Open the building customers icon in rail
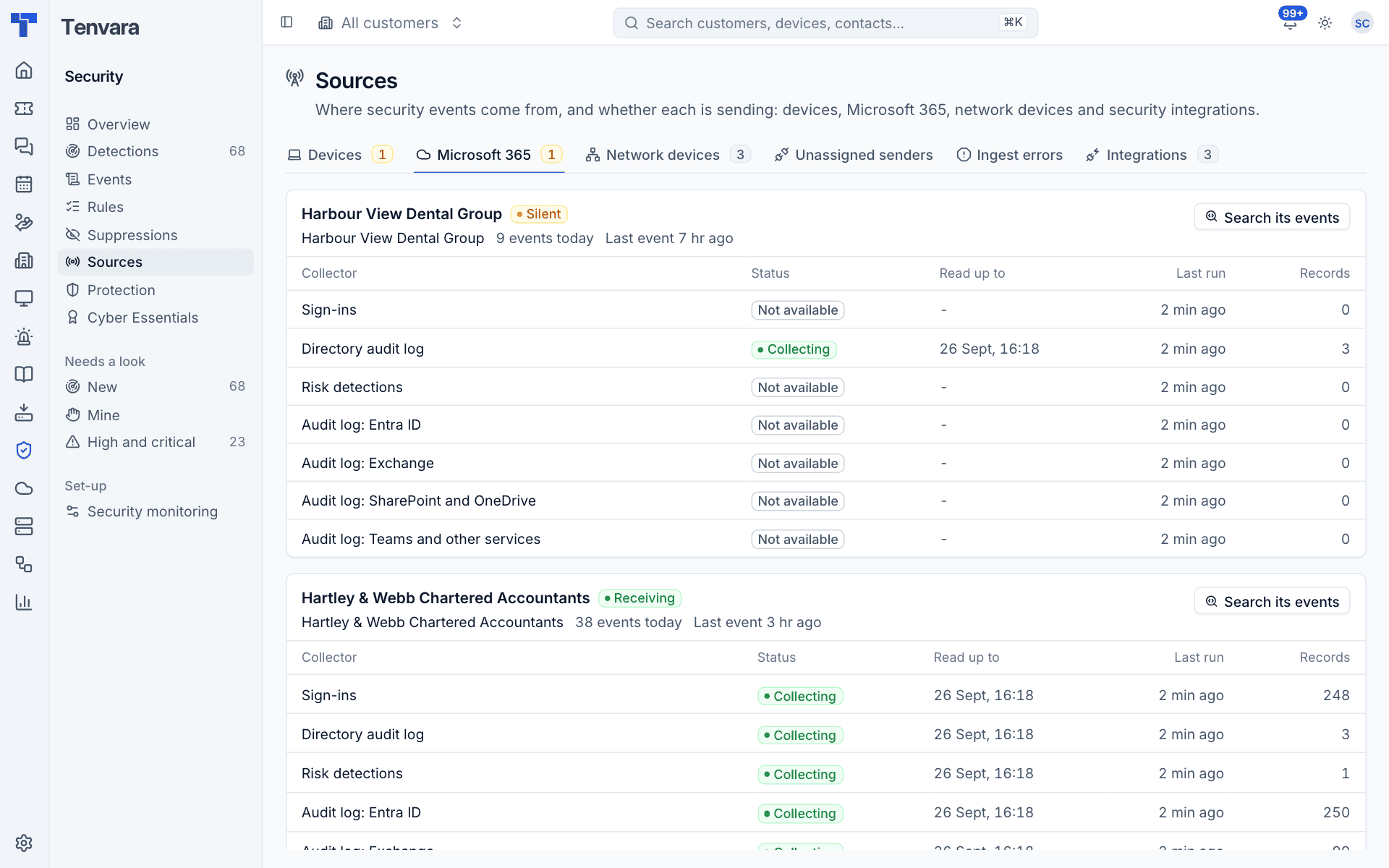This screenshot has height=868, width=1389. (24, 260)
